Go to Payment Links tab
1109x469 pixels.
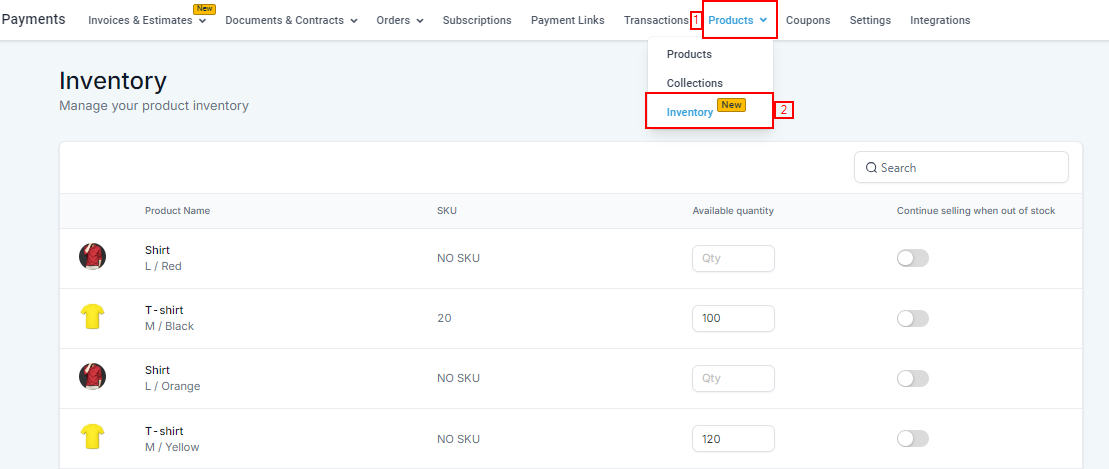pyautogui.click(x=567, y=21)
